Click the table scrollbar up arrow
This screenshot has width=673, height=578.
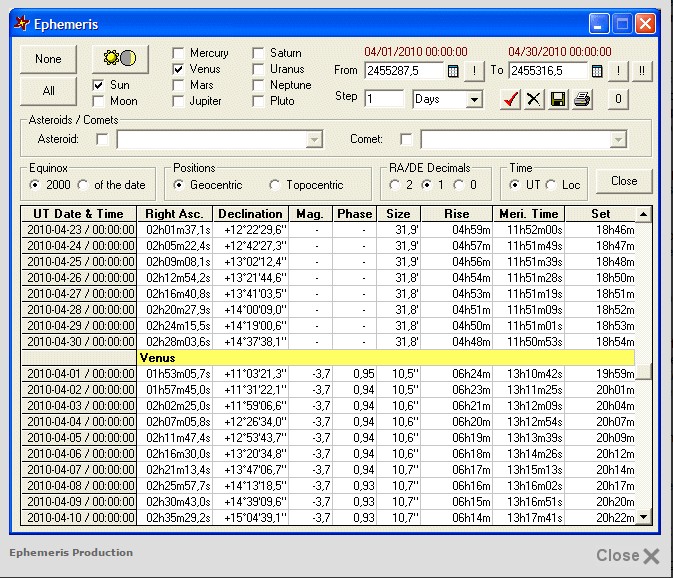point(643,214)
